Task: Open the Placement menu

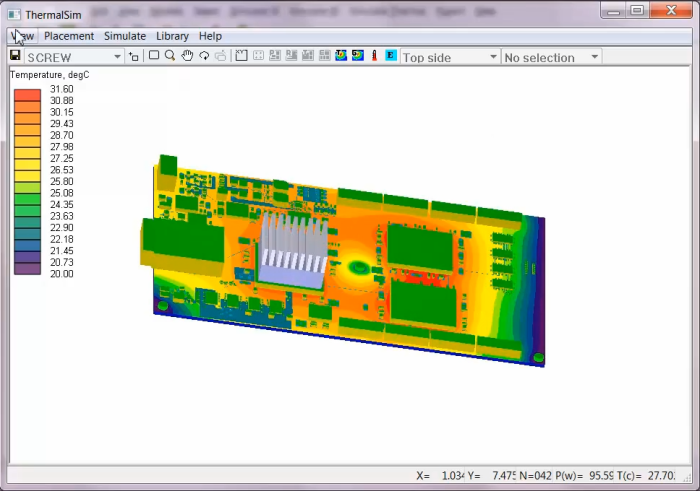Action: [x=69, y=36]
